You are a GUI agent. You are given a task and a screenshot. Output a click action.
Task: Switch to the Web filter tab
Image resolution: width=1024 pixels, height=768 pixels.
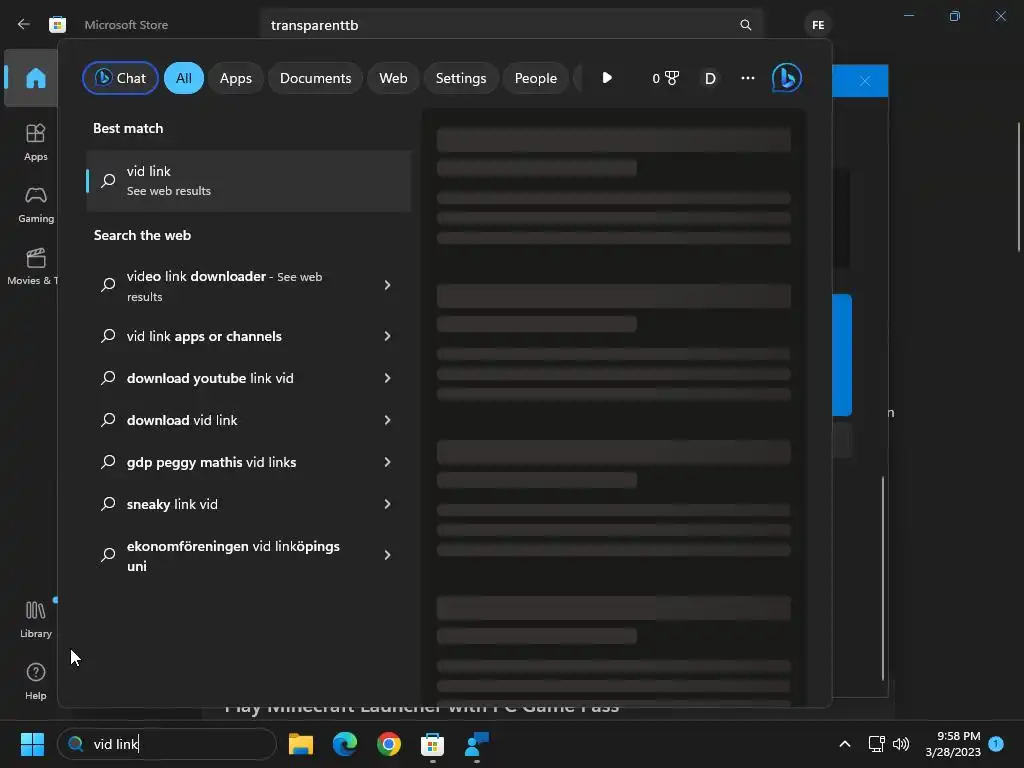tap(393, 78)
